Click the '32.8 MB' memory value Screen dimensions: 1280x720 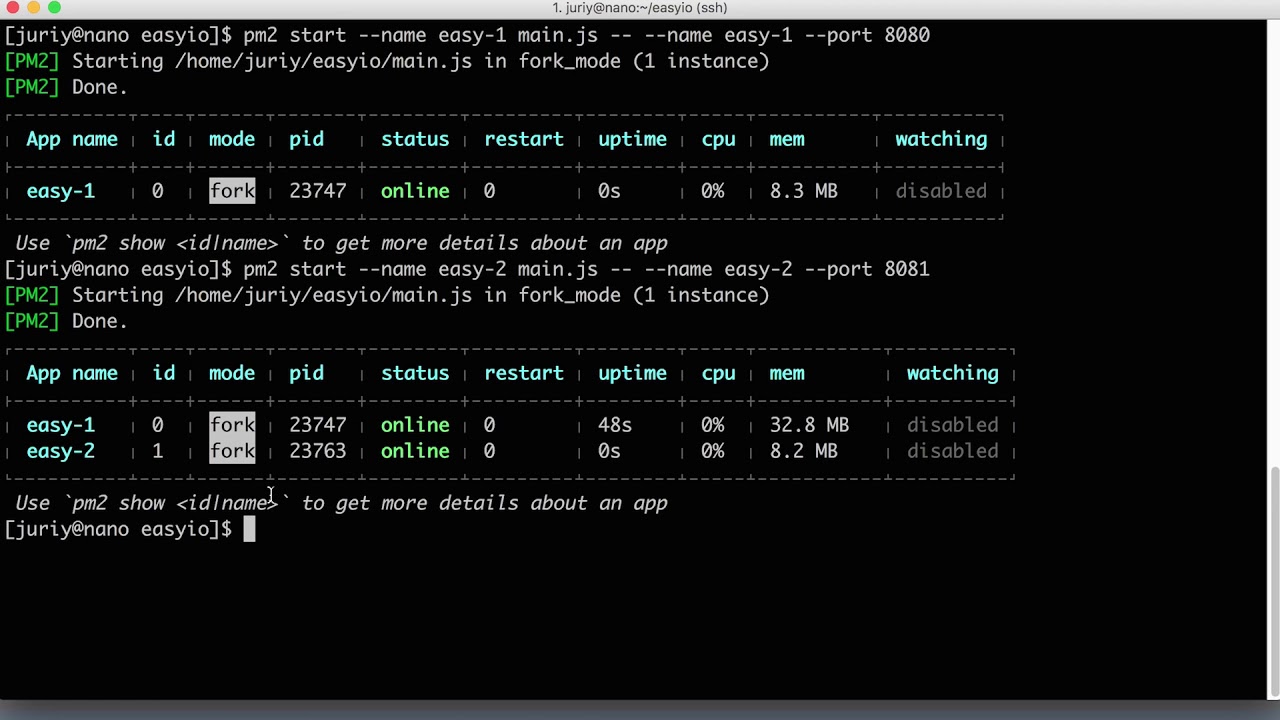pos(809,425)
